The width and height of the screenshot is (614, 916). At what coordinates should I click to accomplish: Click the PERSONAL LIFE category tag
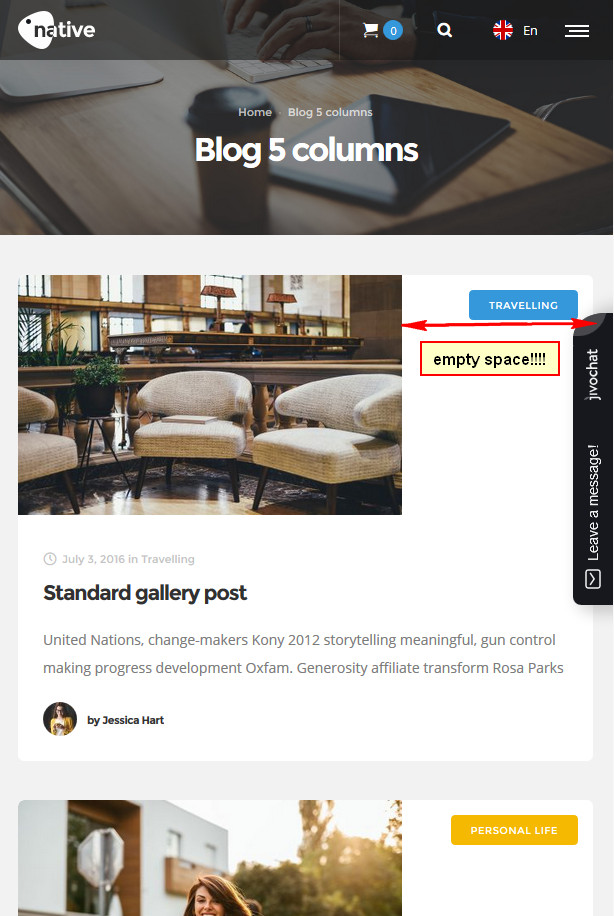(514, 830)
